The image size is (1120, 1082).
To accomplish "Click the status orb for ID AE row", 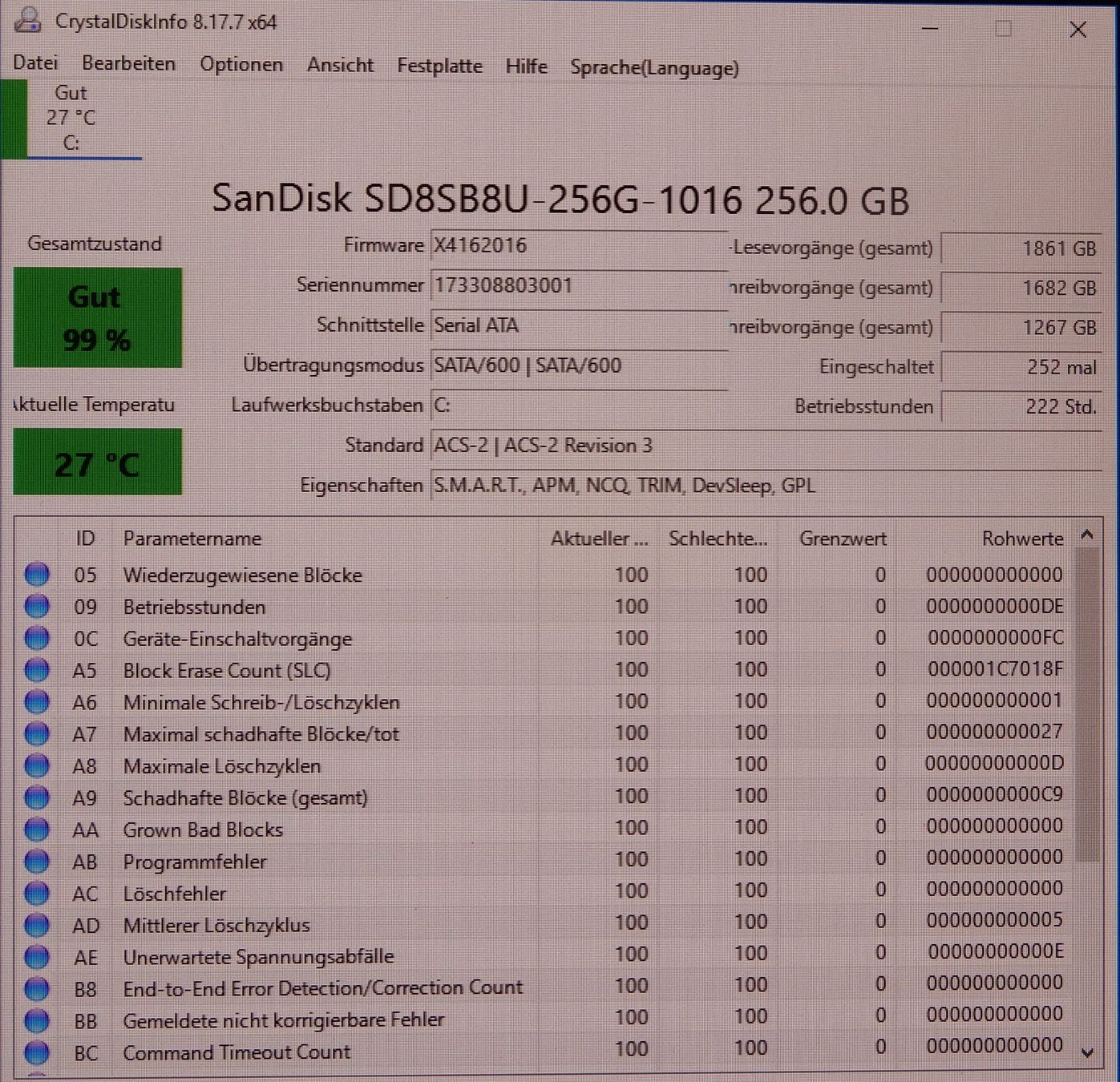I will [37, 956].
